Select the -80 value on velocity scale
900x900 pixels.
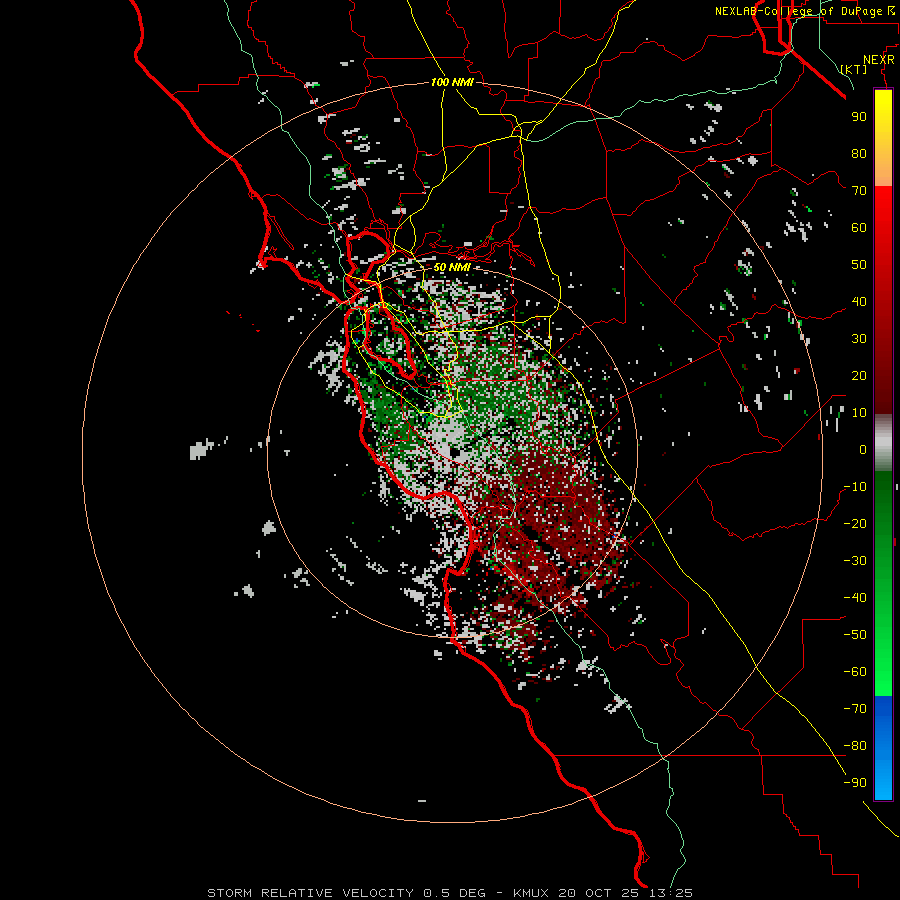(855, 746)
